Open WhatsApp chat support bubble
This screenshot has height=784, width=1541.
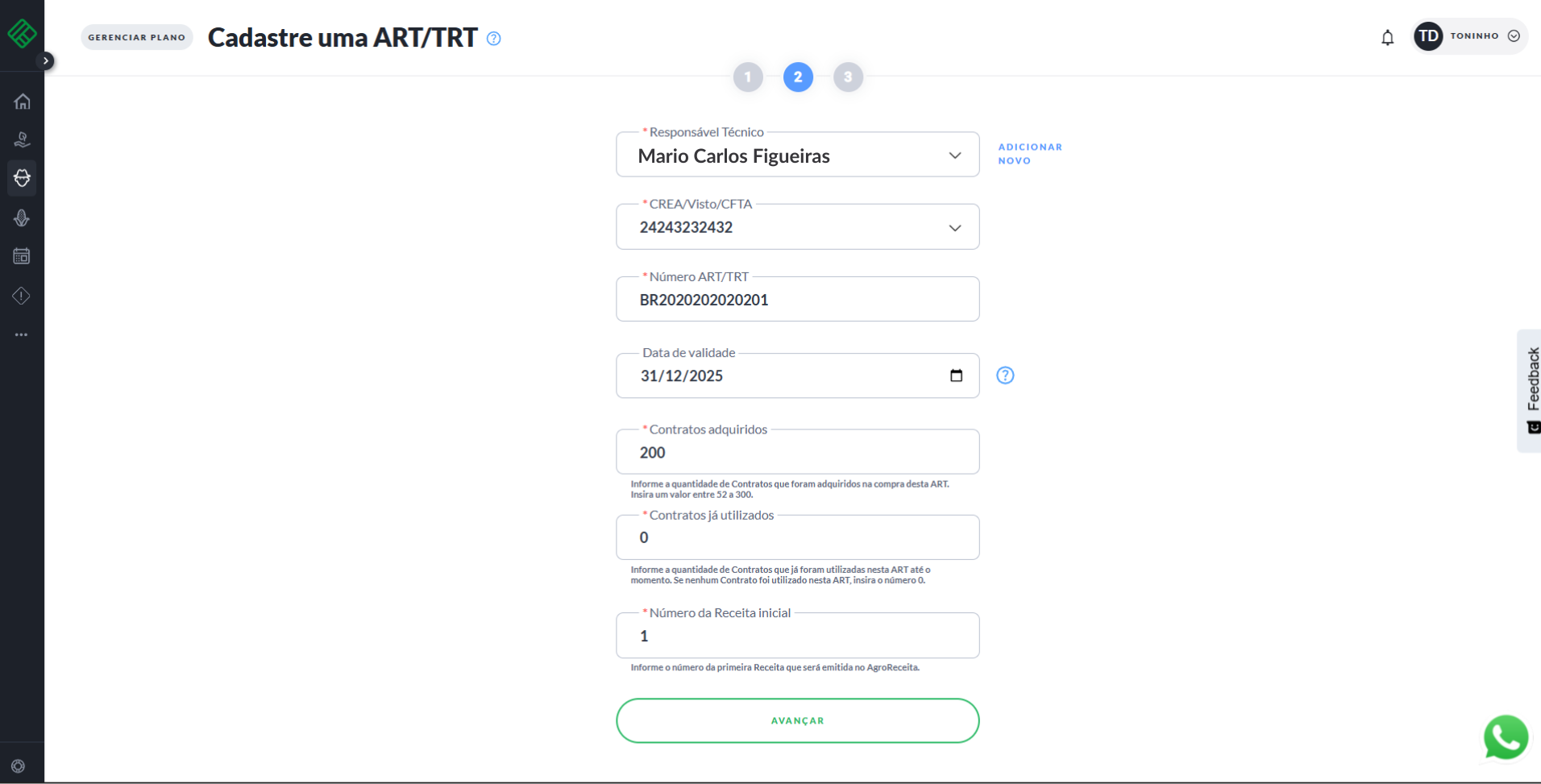pyautogui.click(x=1505, y=736)
